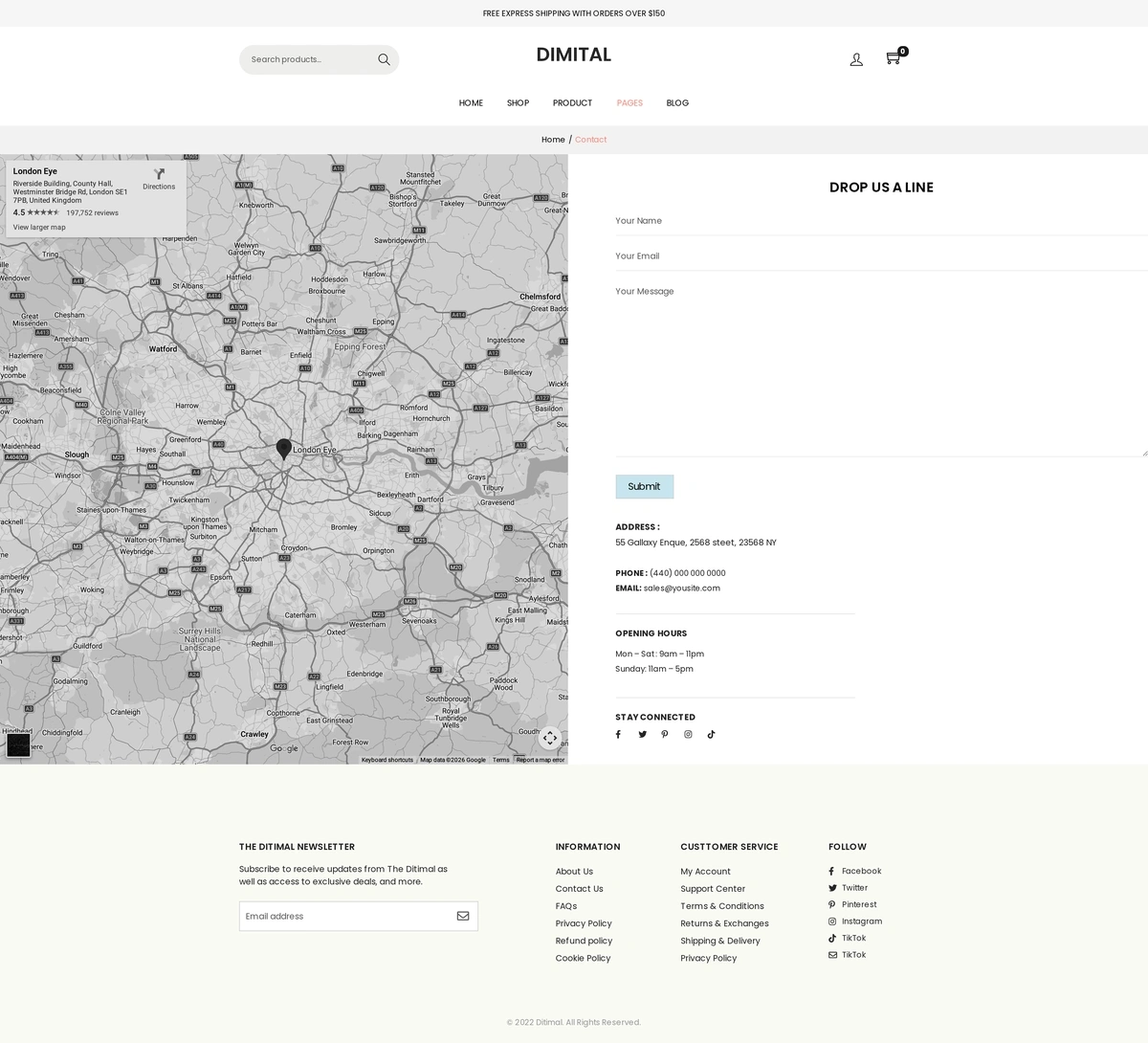Expand the PRODUCT navigation menu
1148x1043 pixels.
[572, 103]
